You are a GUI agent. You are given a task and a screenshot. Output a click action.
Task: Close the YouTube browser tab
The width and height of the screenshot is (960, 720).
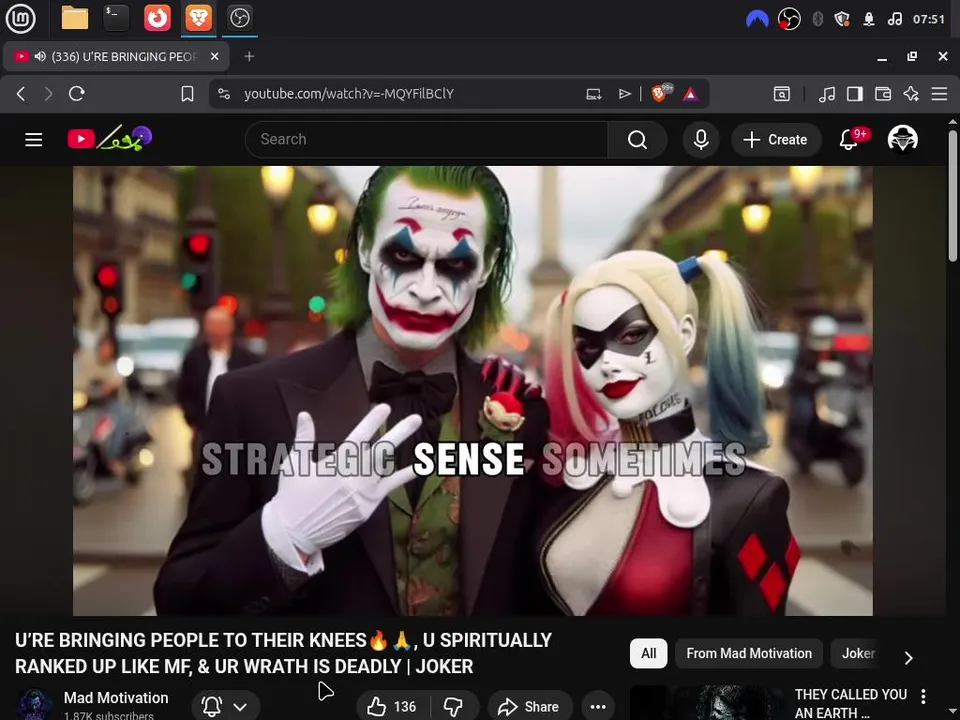point(214,56)
